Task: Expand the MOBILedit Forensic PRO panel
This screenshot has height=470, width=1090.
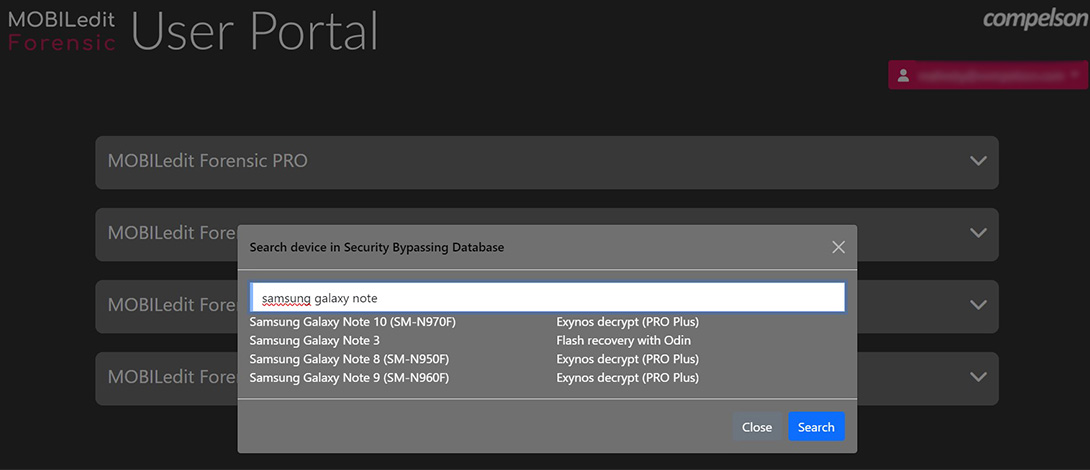Action: point(546,162)
